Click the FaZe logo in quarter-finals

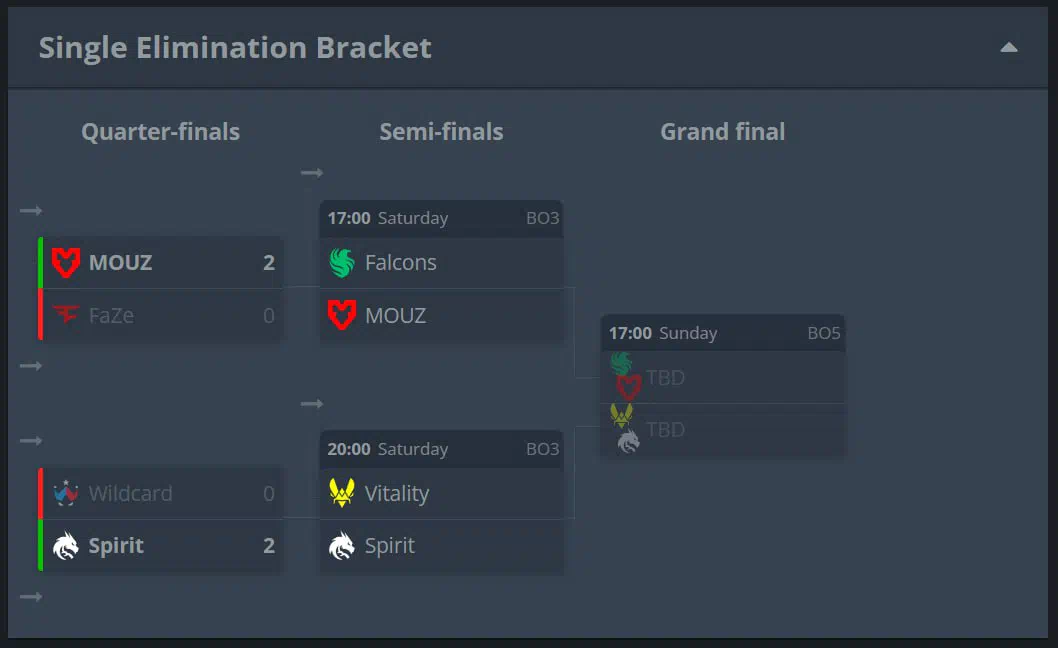click(x=66, y=315)
